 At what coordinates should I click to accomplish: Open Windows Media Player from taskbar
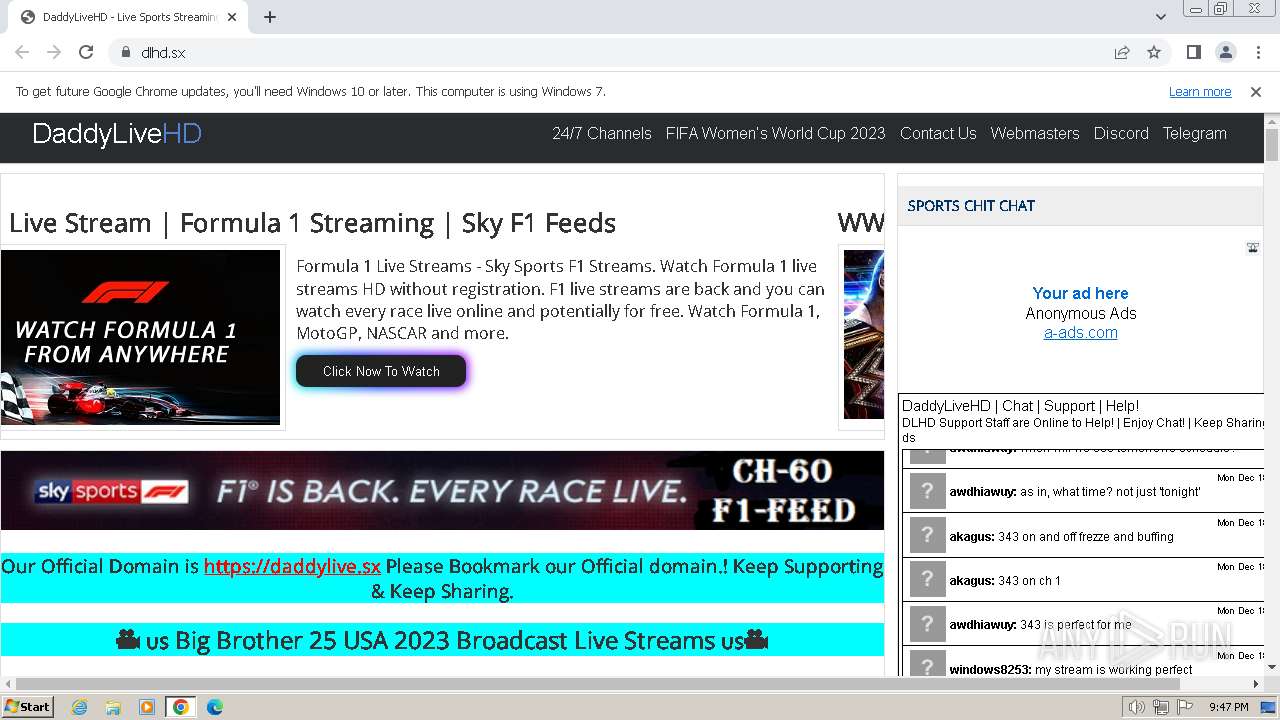click(147, 707)
